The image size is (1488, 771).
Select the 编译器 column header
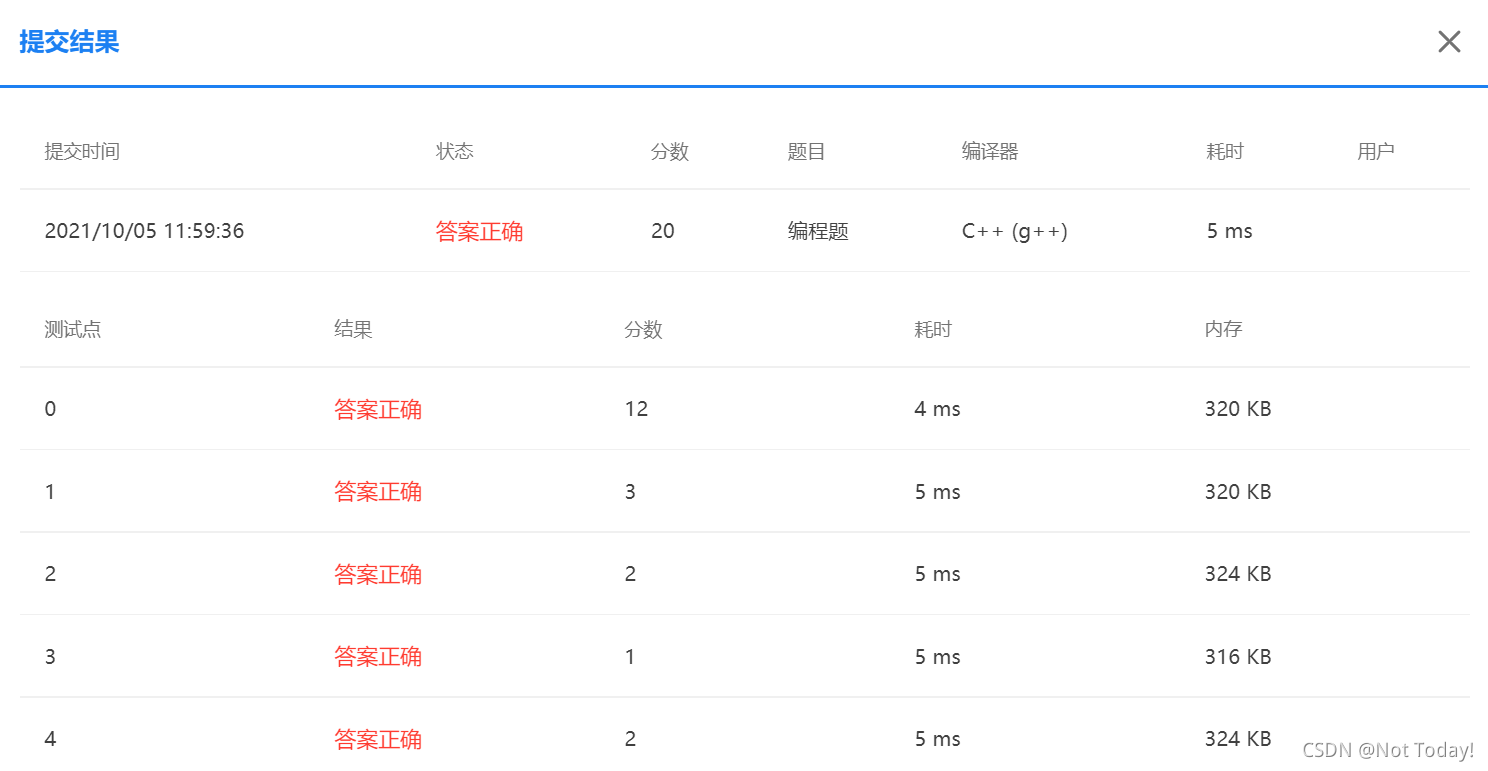coord(988,151)
